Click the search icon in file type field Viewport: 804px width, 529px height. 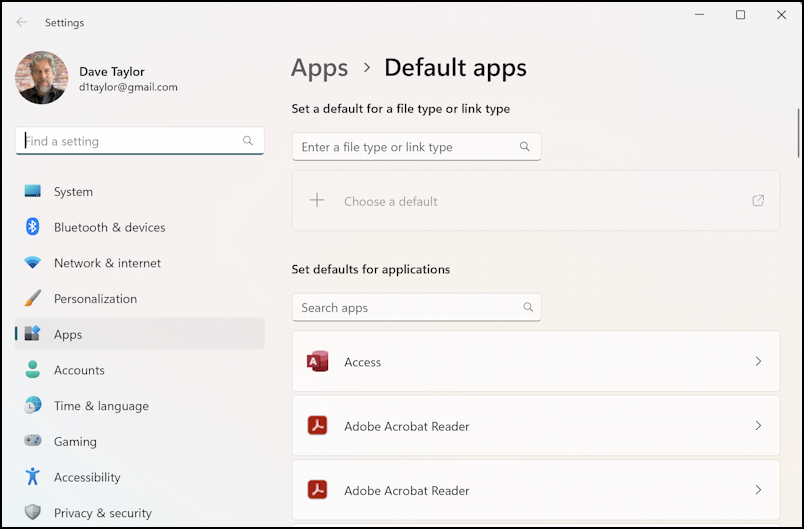click(x=525, y=147)
